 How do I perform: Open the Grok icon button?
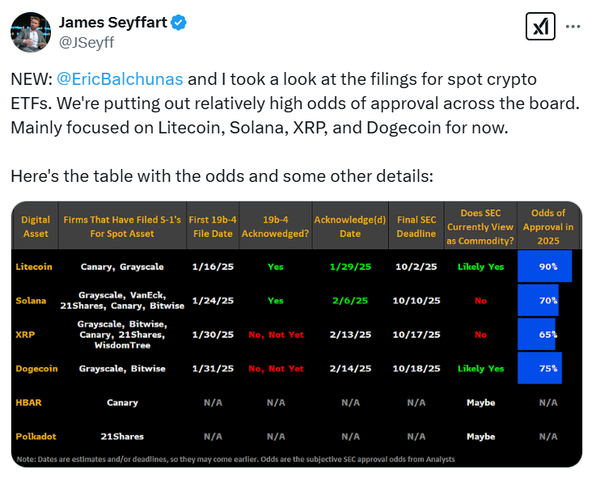pyautogui.click(x=541, y=26)
